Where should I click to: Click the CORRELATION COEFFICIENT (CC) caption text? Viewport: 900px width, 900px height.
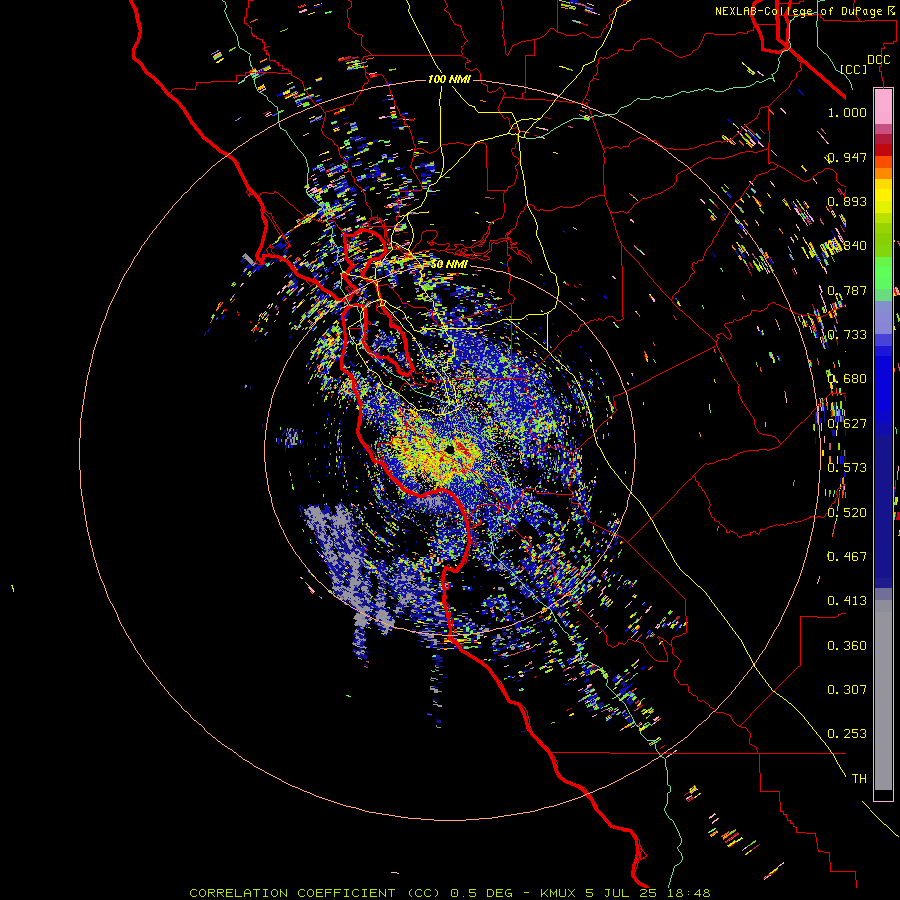315,893
